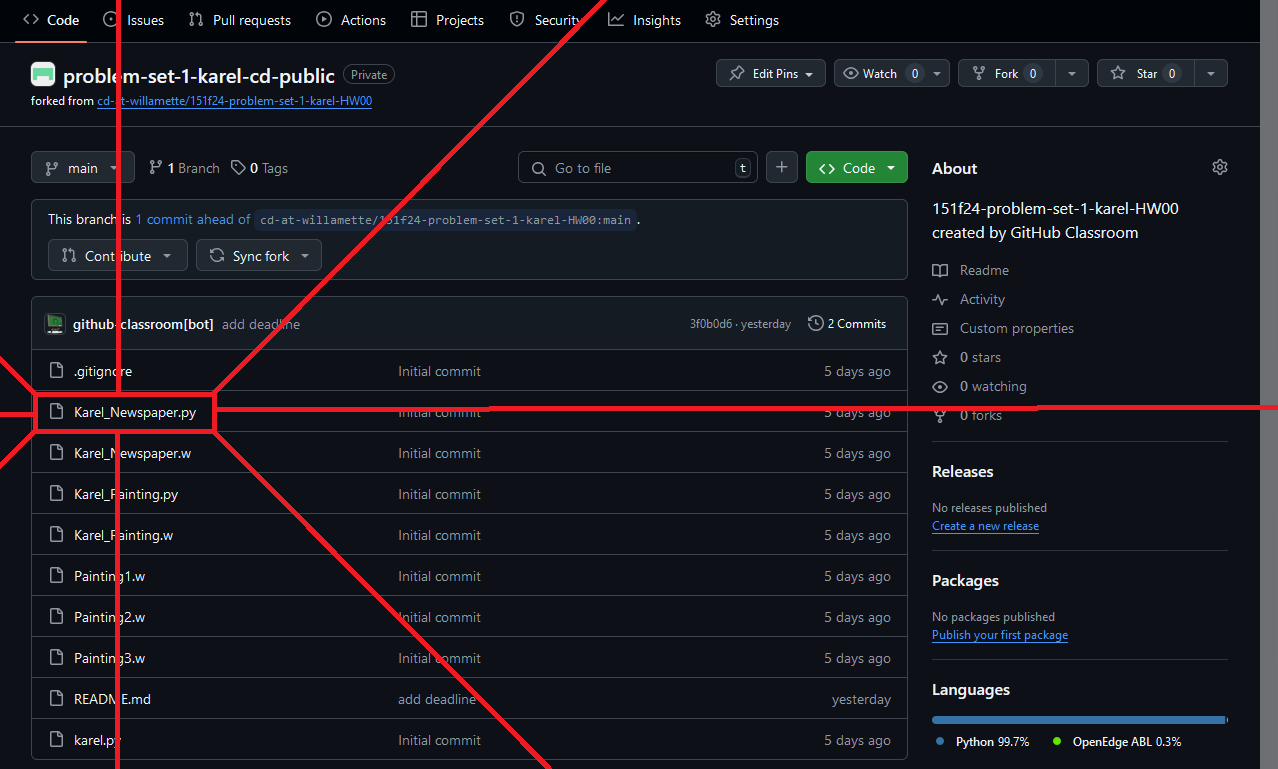Click the About settings gear icon
Image resolution: width=1278 pixels, height=769 pixels.
pos(1219,168)
